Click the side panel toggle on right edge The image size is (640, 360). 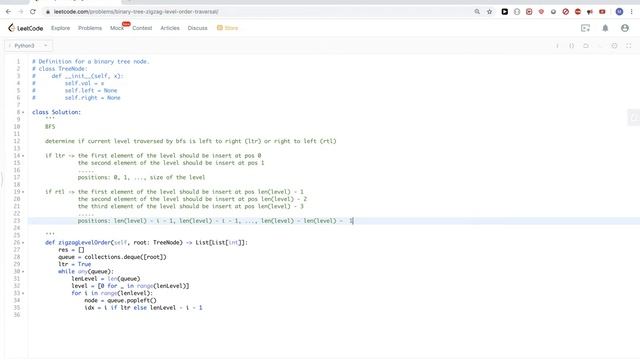point(634,118)
